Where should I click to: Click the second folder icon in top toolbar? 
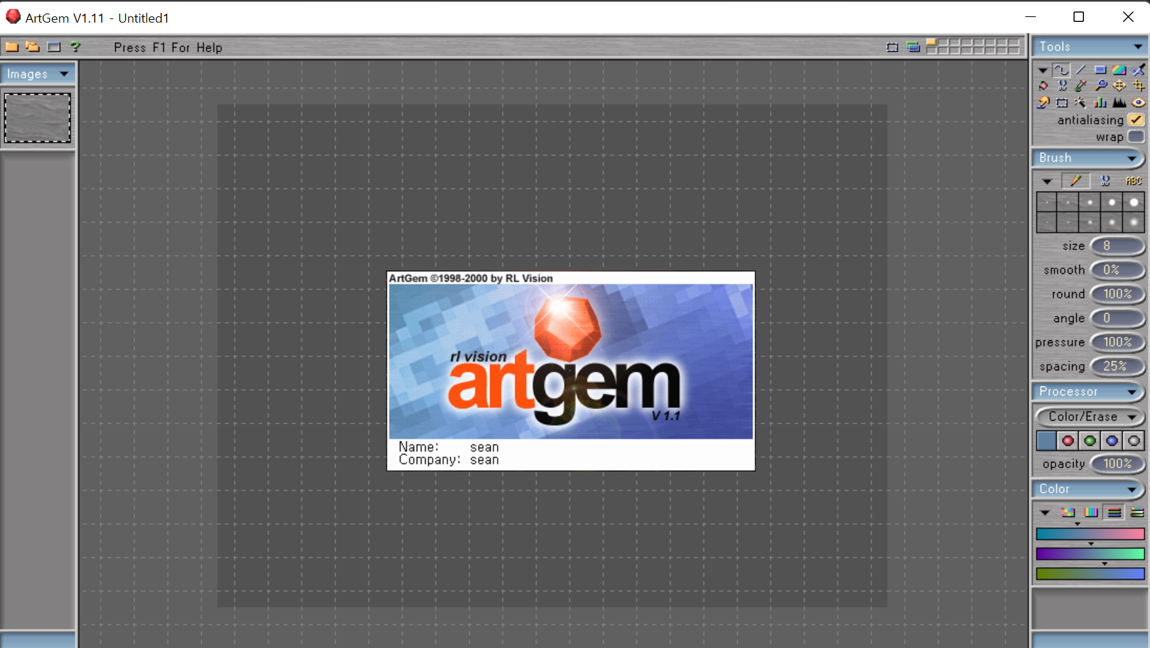pos(32,47)
